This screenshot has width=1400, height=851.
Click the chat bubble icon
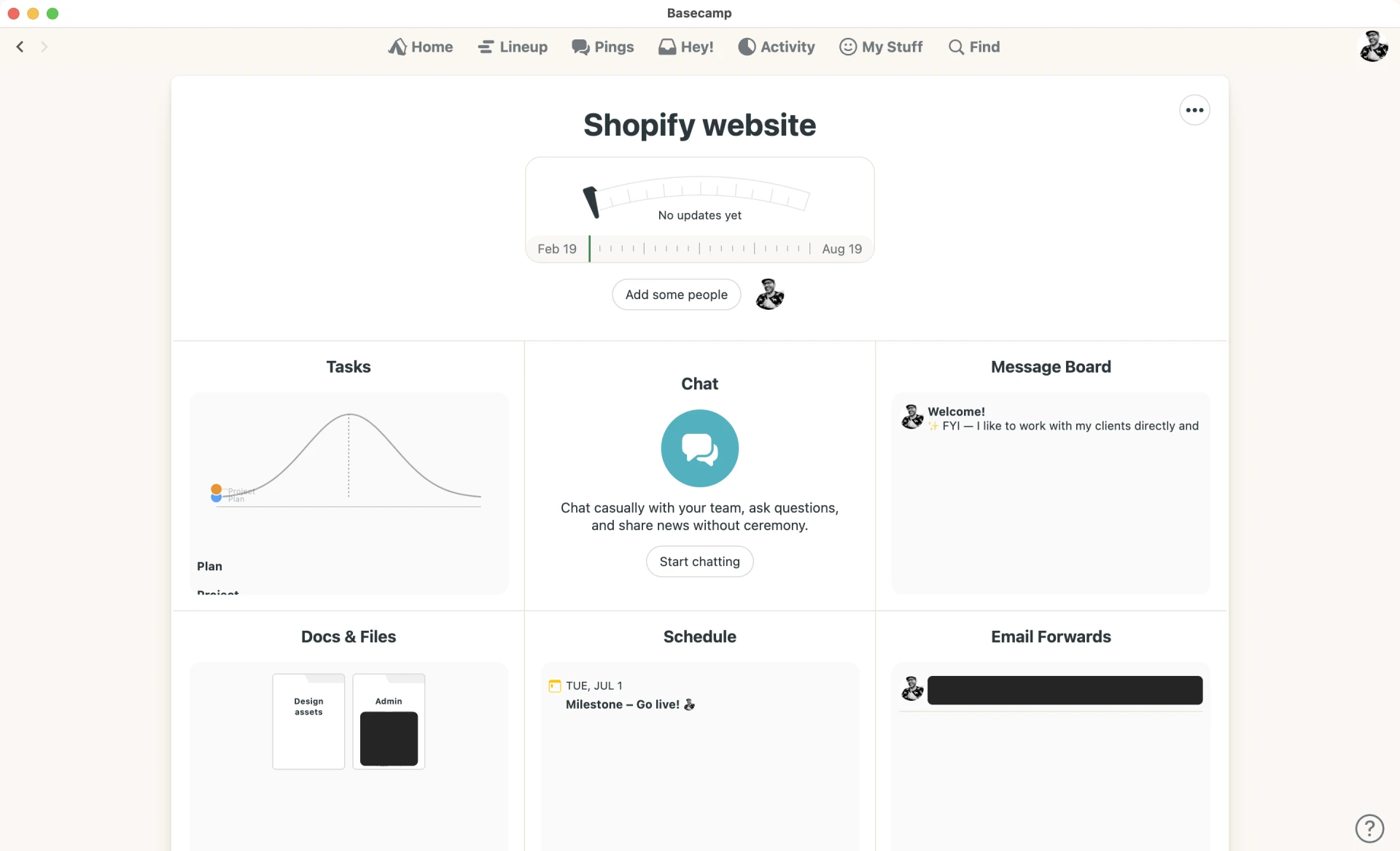[x=699, y=448]
